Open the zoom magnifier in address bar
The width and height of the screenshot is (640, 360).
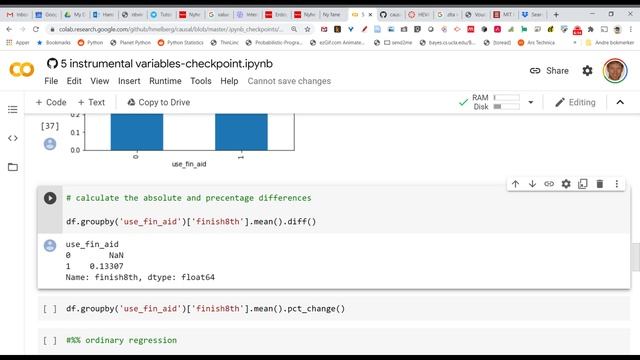294,29
